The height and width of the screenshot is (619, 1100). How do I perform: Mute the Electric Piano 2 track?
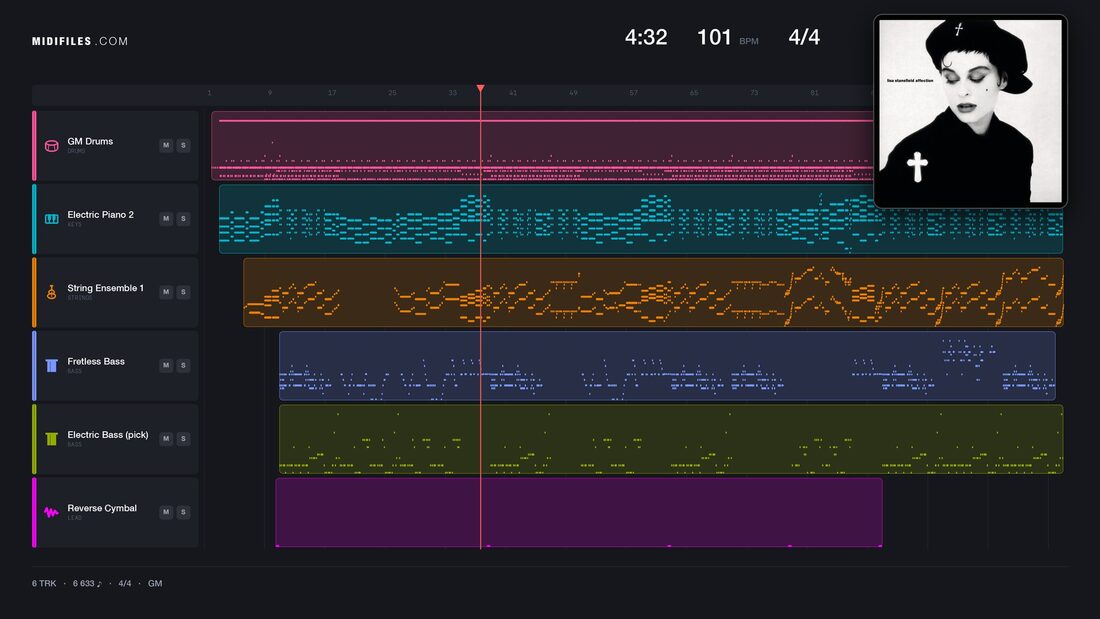coord(166,219)
